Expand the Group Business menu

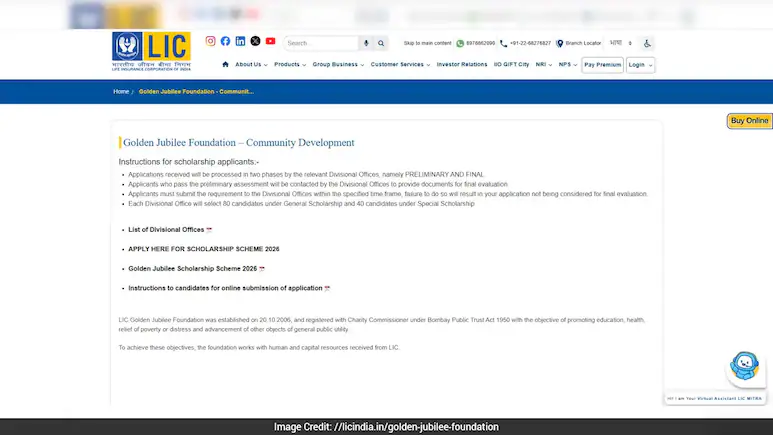pos(338,65)
